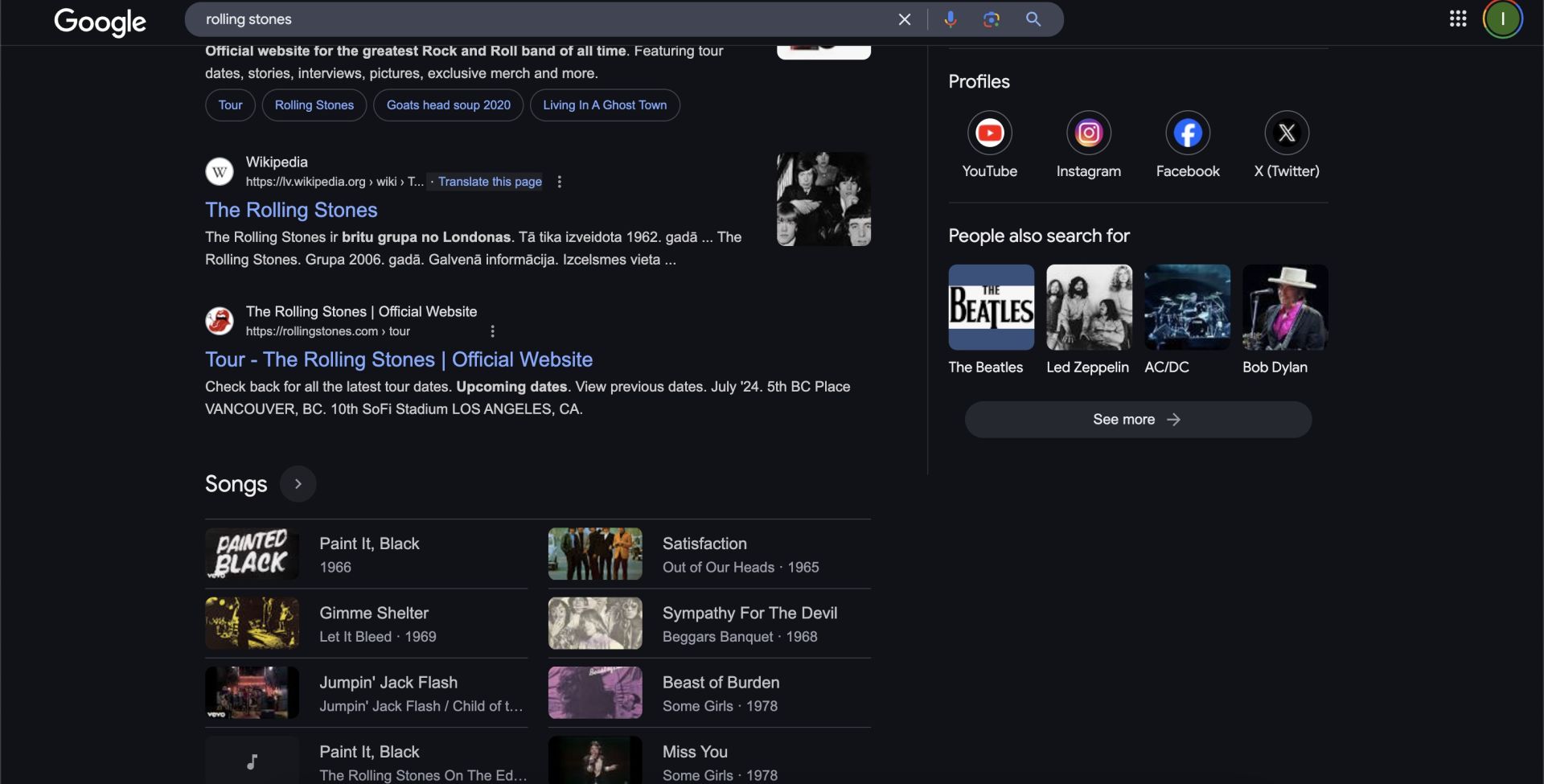Click the Songs heading
The width and height of the screenshot is (1544, 784).
[x=236, y=484]
